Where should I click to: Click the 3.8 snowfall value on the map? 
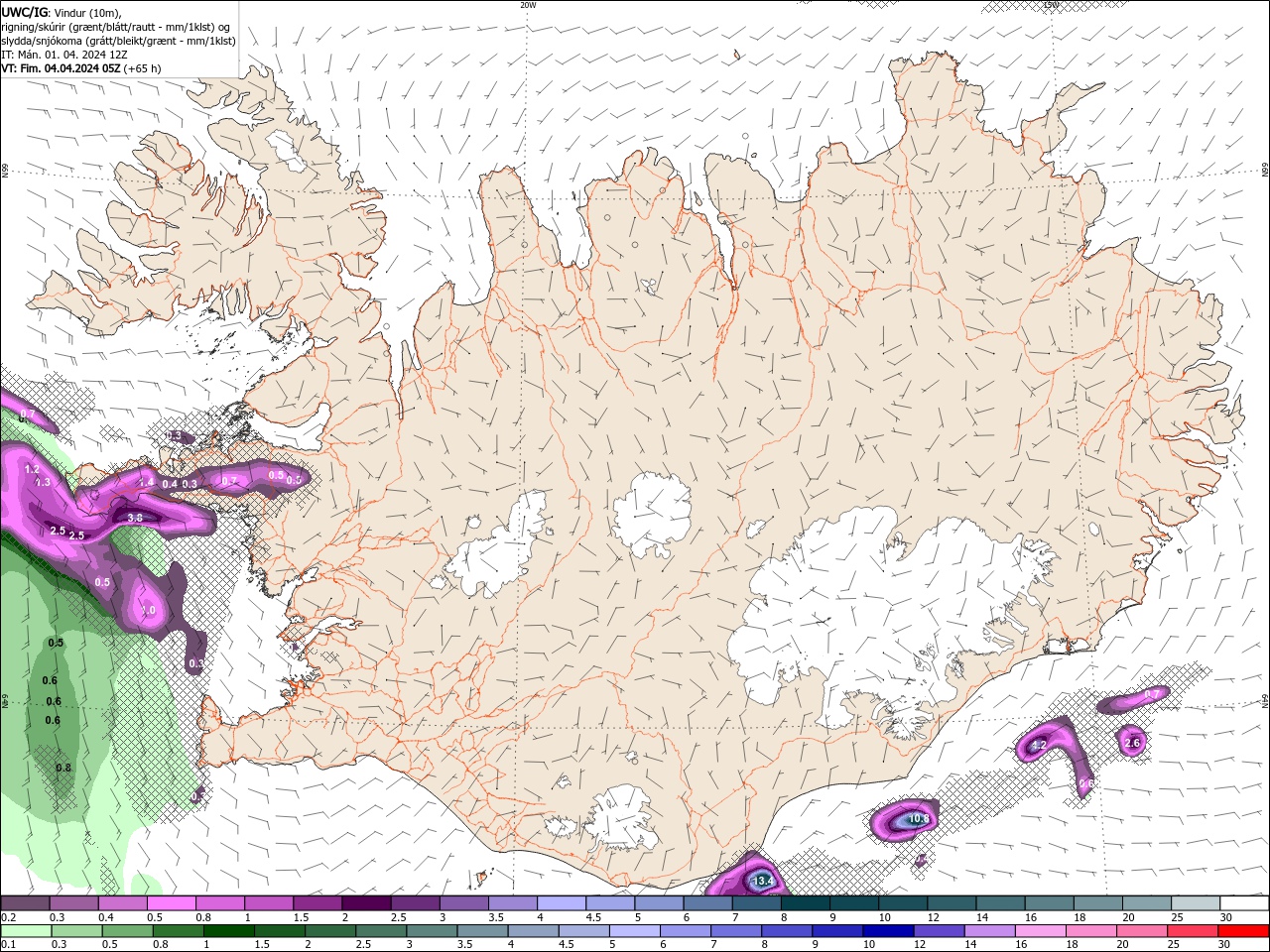point(135,518)
